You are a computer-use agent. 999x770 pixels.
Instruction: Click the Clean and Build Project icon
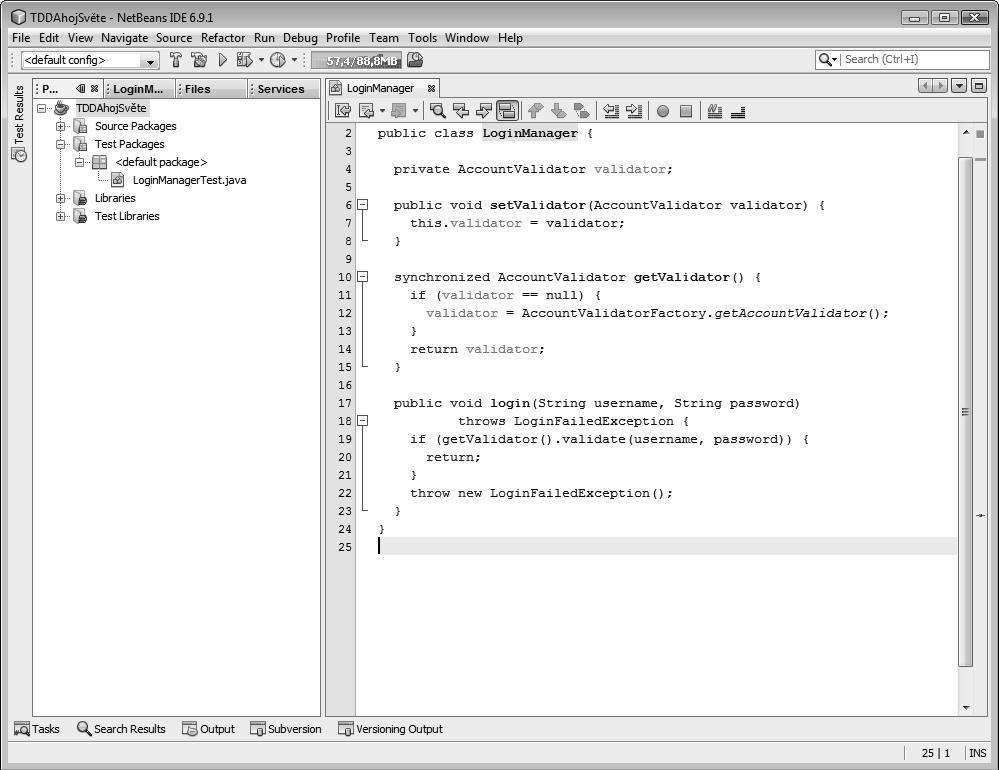tap(199, 61)
